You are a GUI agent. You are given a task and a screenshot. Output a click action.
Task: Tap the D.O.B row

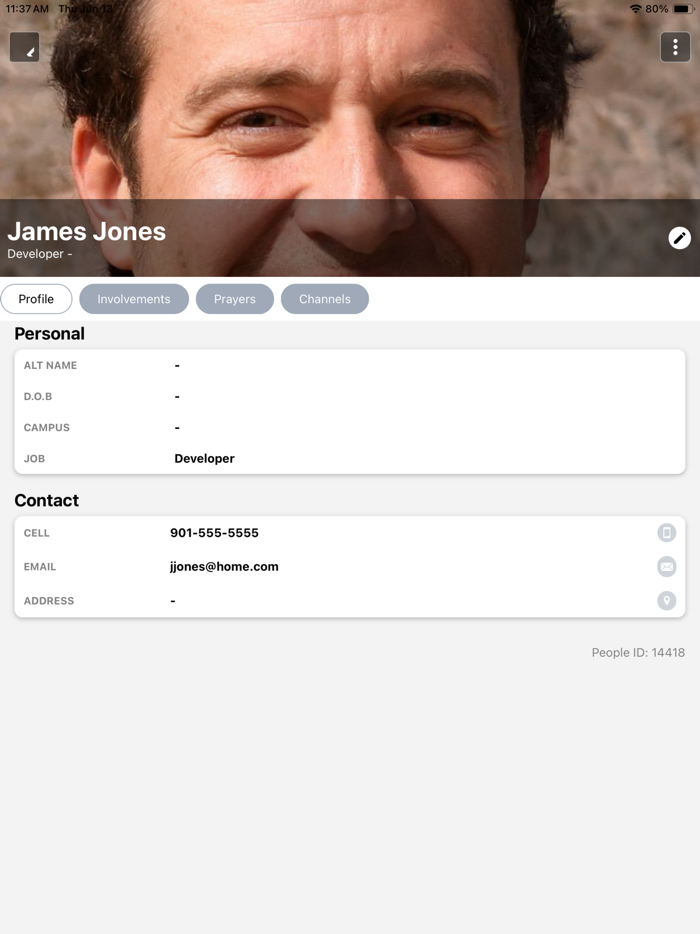pyautogui.click(x=350, y=396)
